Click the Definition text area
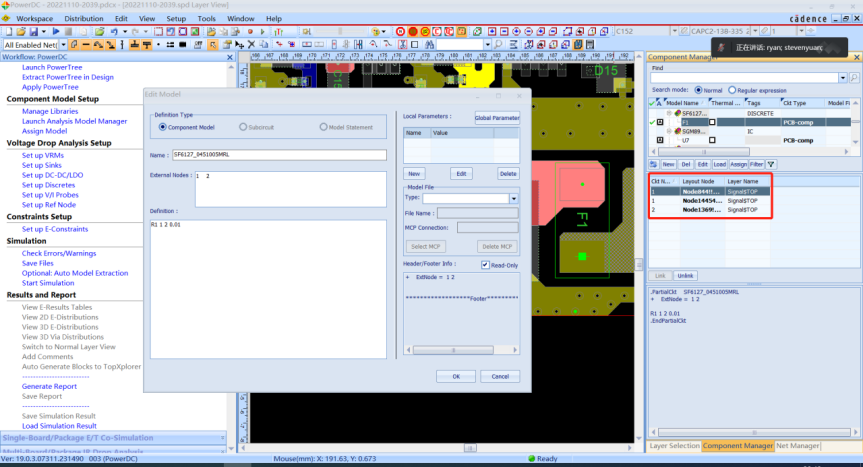 tap(268, 289)
